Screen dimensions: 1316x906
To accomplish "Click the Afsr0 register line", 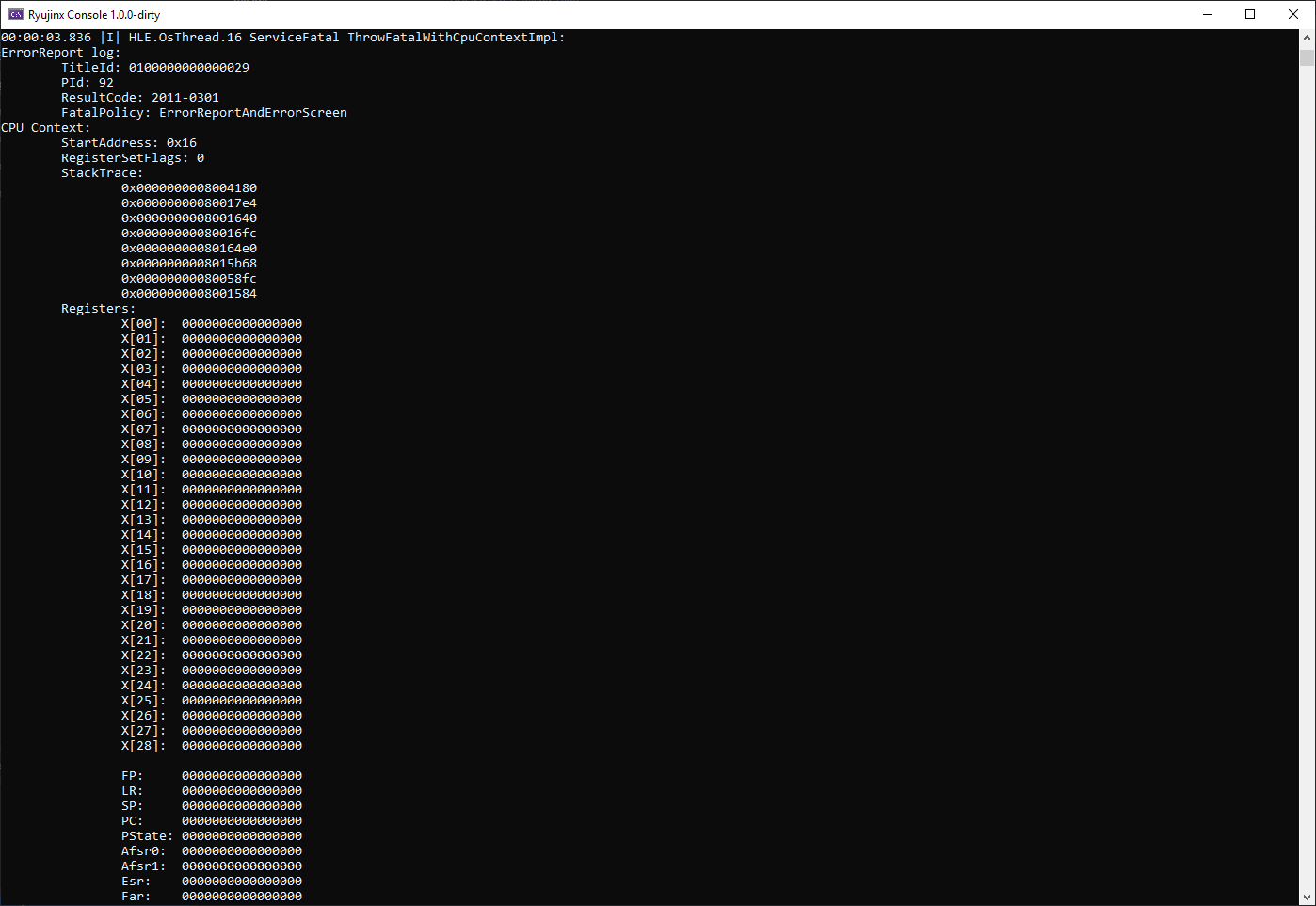I will pyautogui.click(x=212, y=851).
